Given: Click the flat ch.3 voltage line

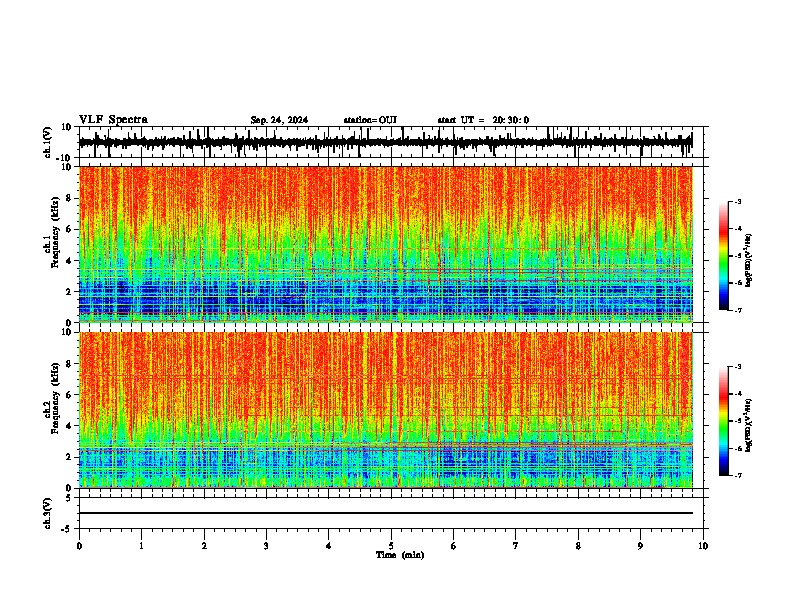Looking at the screenshot, I should (x=386, y=513).
